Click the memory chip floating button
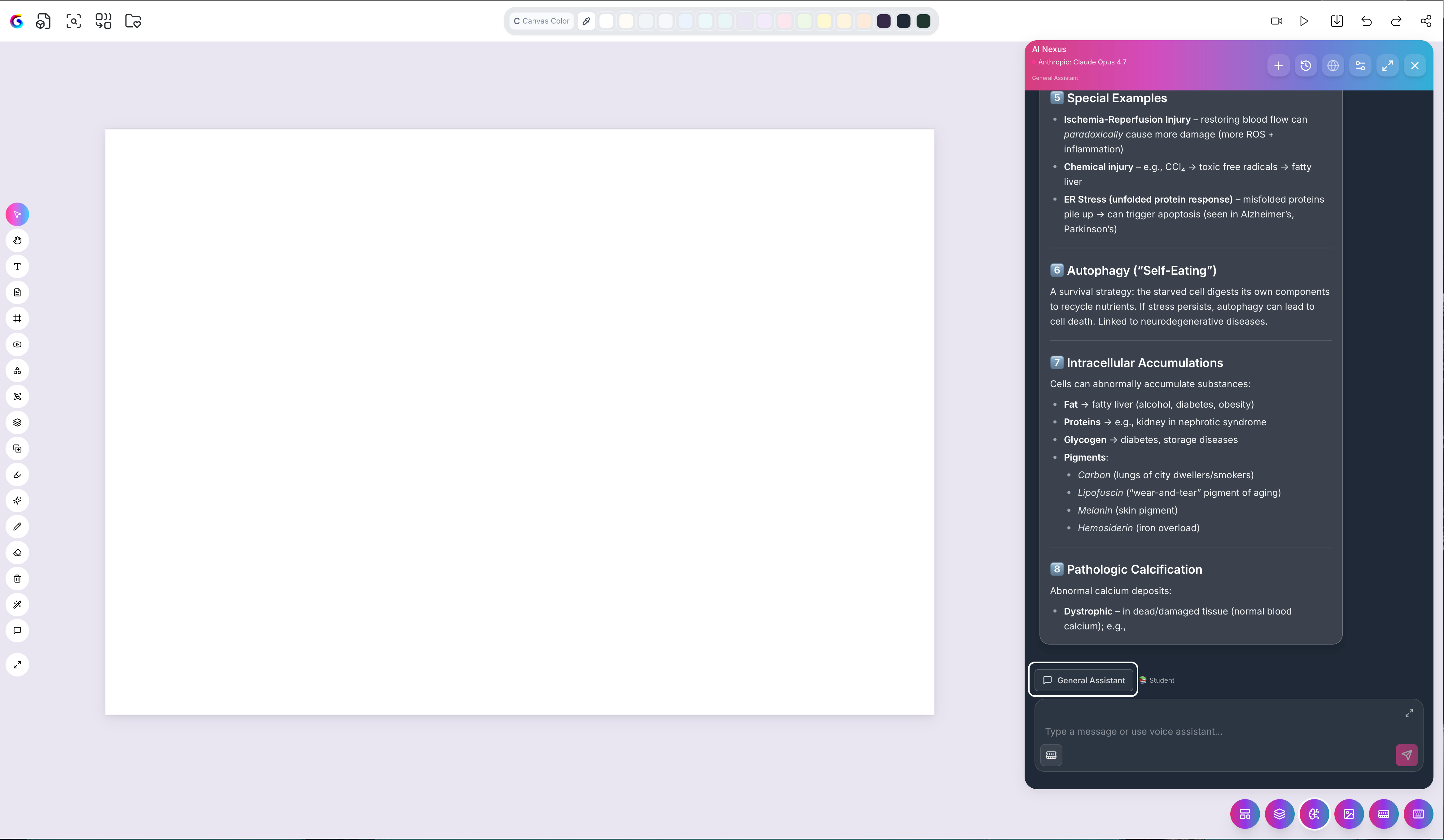 1384,814
